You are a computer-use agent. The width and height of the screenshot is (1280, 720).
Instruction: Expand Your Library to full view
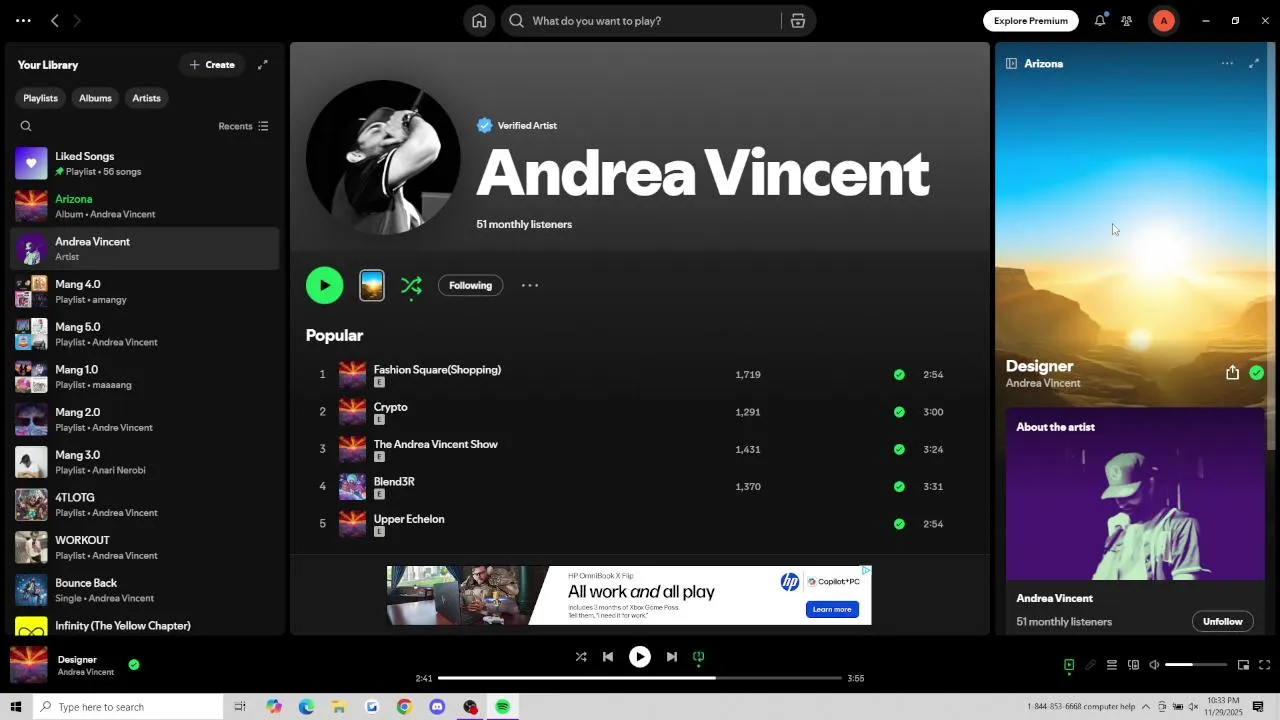point(263,65)
